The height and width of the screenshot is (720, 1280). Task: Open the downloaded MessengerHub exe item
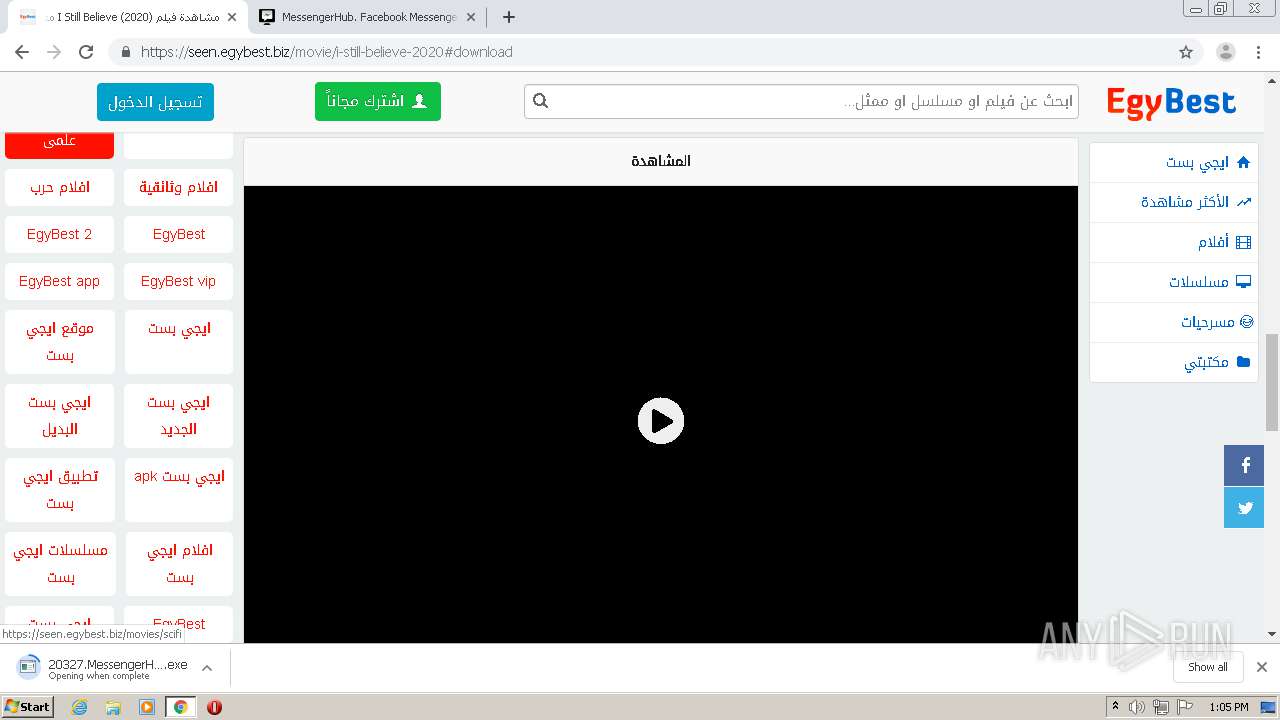pos(103,668)
